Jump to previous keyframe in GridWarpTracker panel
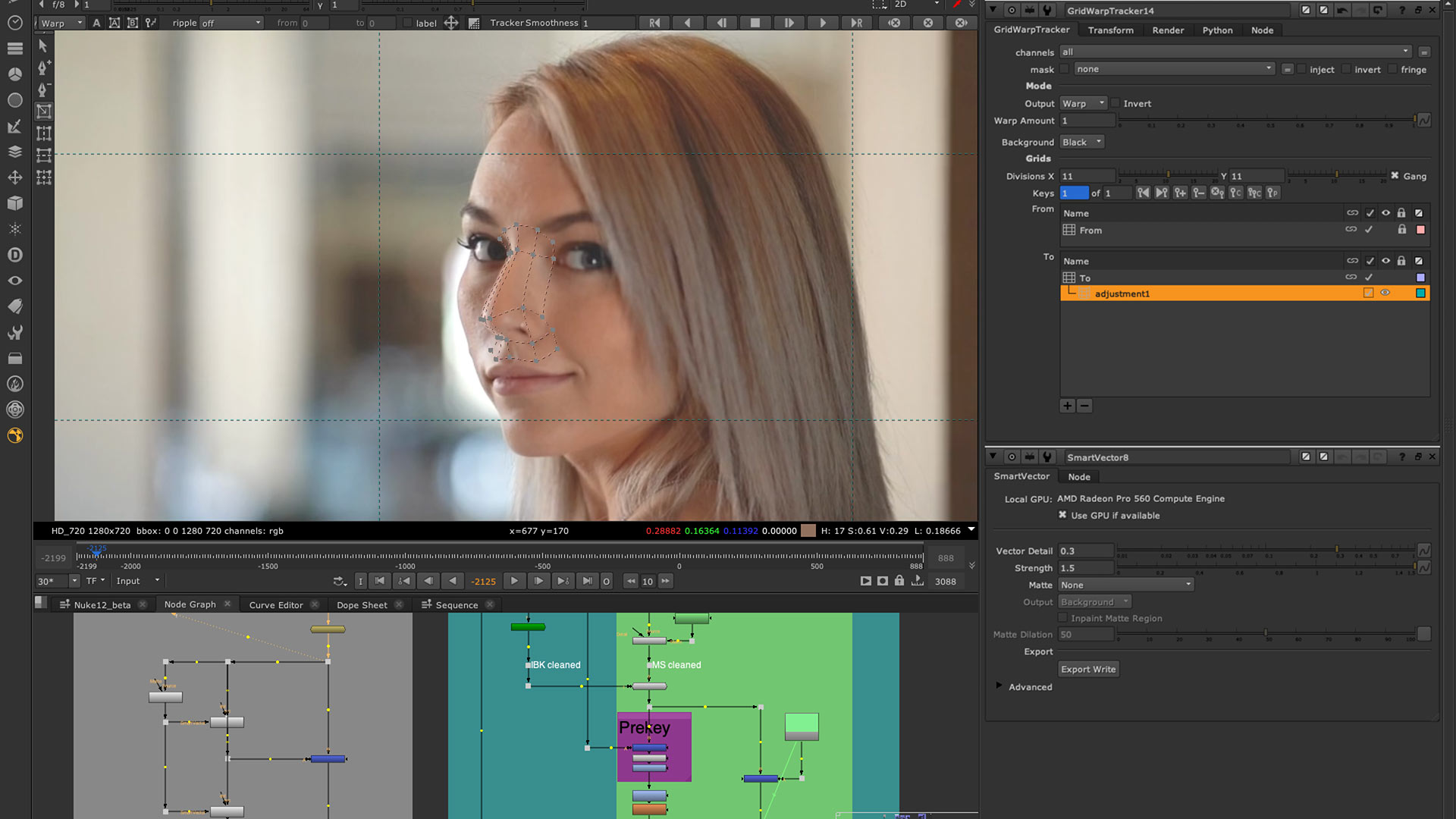The width and height of the screenshot is (1456, 819). (x=1144, y=193)
